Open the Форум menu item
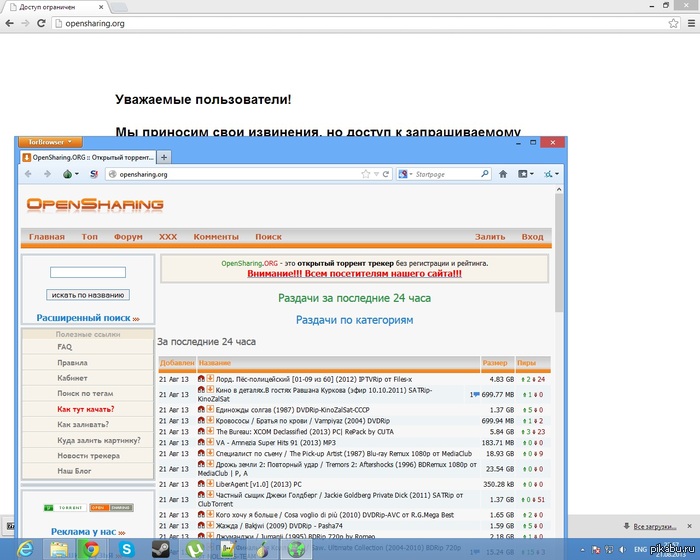700x560 pixels. coord(128,237)
